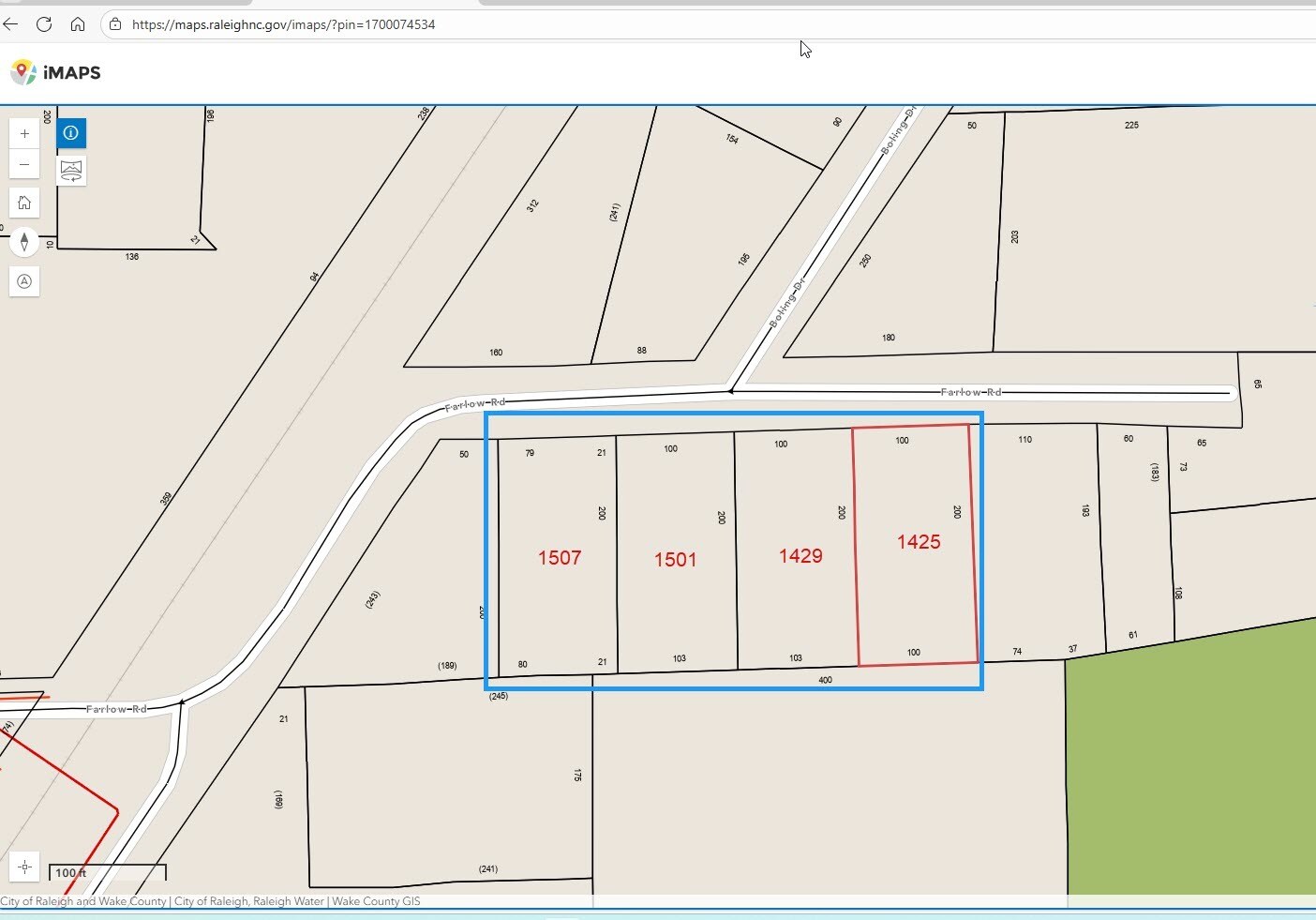Click the iMAPS logo in header
This screenshot has width=1316, height=920.
pyautogui.click(x=56, y=72)
